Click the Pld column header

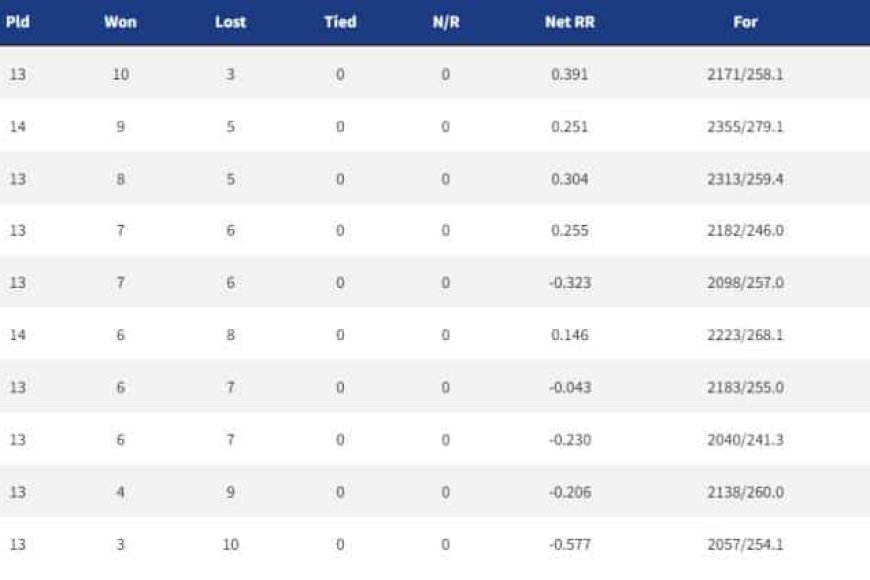tap(18, 22)
